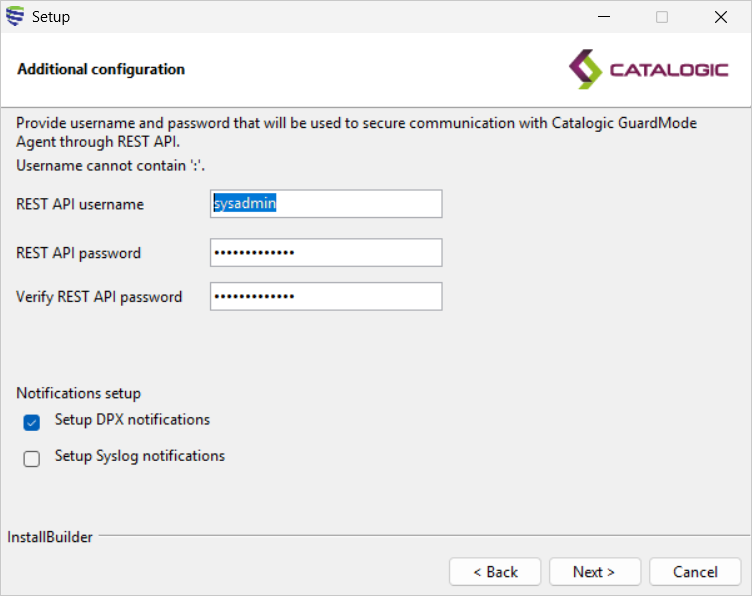752x596 pixels.
Task: Click the greyed-out maximize window button
Action: pos(662,17)
